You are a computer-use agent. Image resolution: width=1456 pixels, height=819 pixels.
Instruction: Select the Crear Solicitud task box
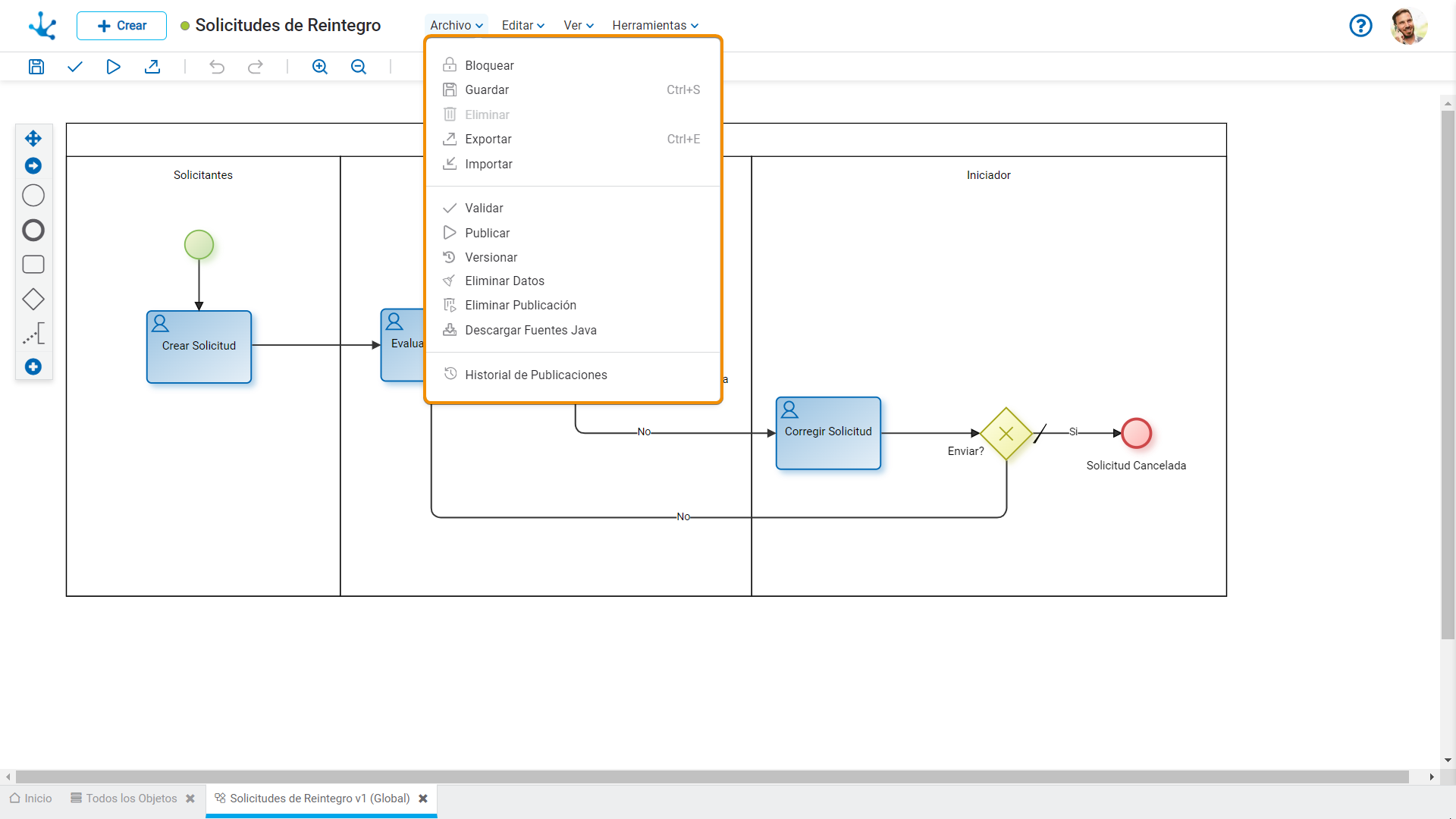click(199, 347)
